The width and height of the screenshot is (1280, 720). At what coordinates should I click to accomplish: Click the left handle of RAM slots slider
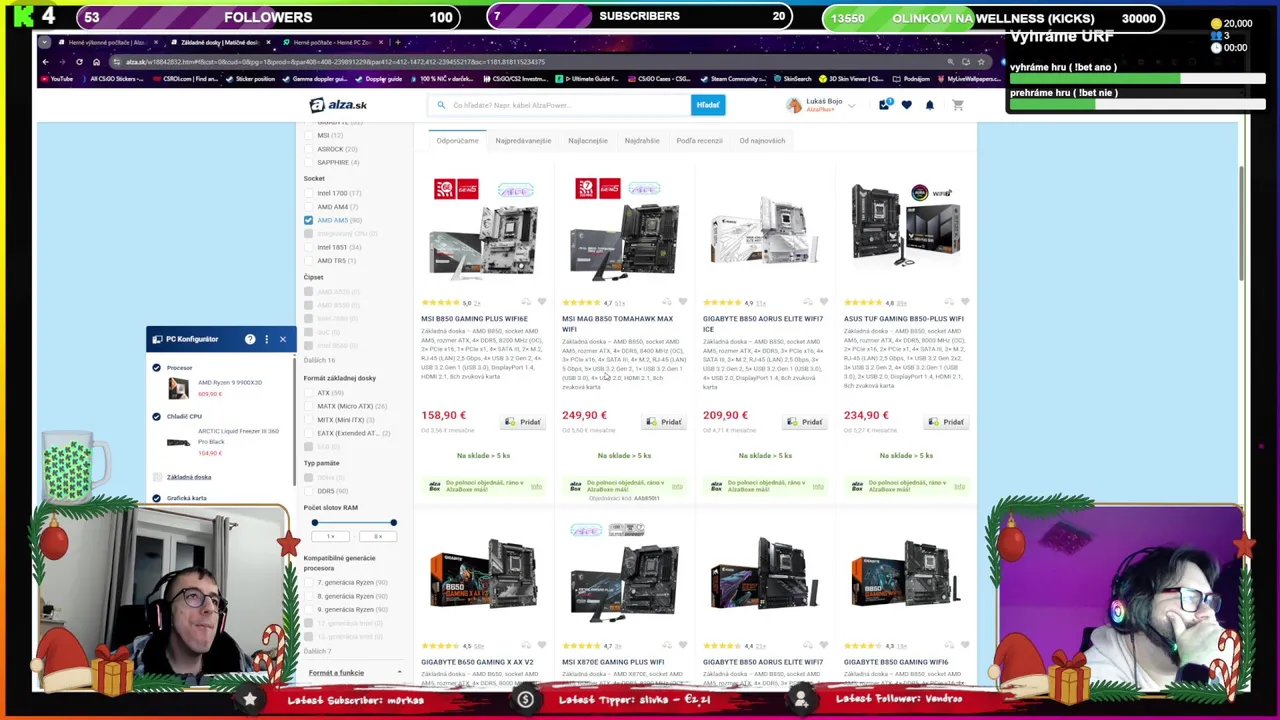314,522
